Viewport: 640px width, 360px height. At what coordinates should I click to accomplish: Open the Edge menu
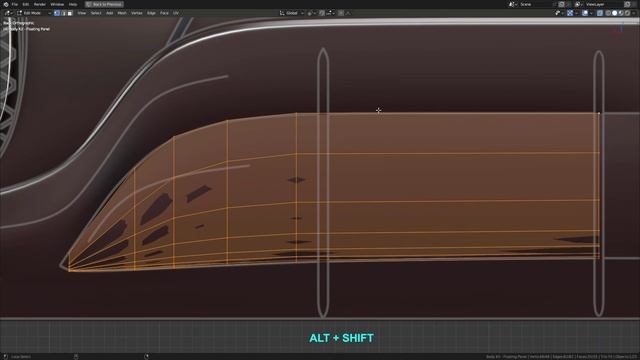pyautogui.click(x=151, y=13)
